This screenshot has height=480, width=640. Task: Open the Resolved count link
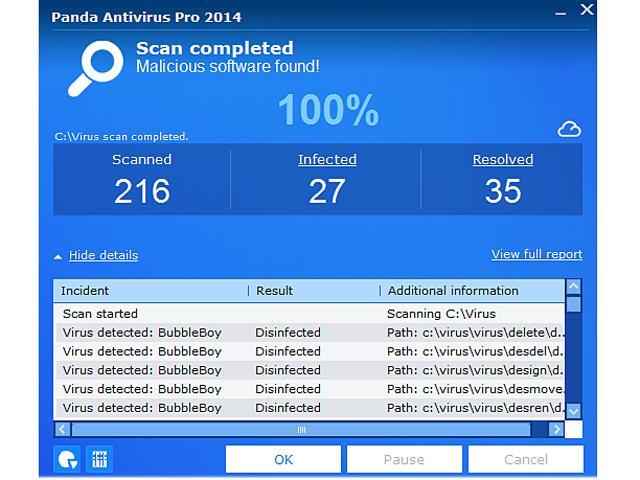pos(503,160)
